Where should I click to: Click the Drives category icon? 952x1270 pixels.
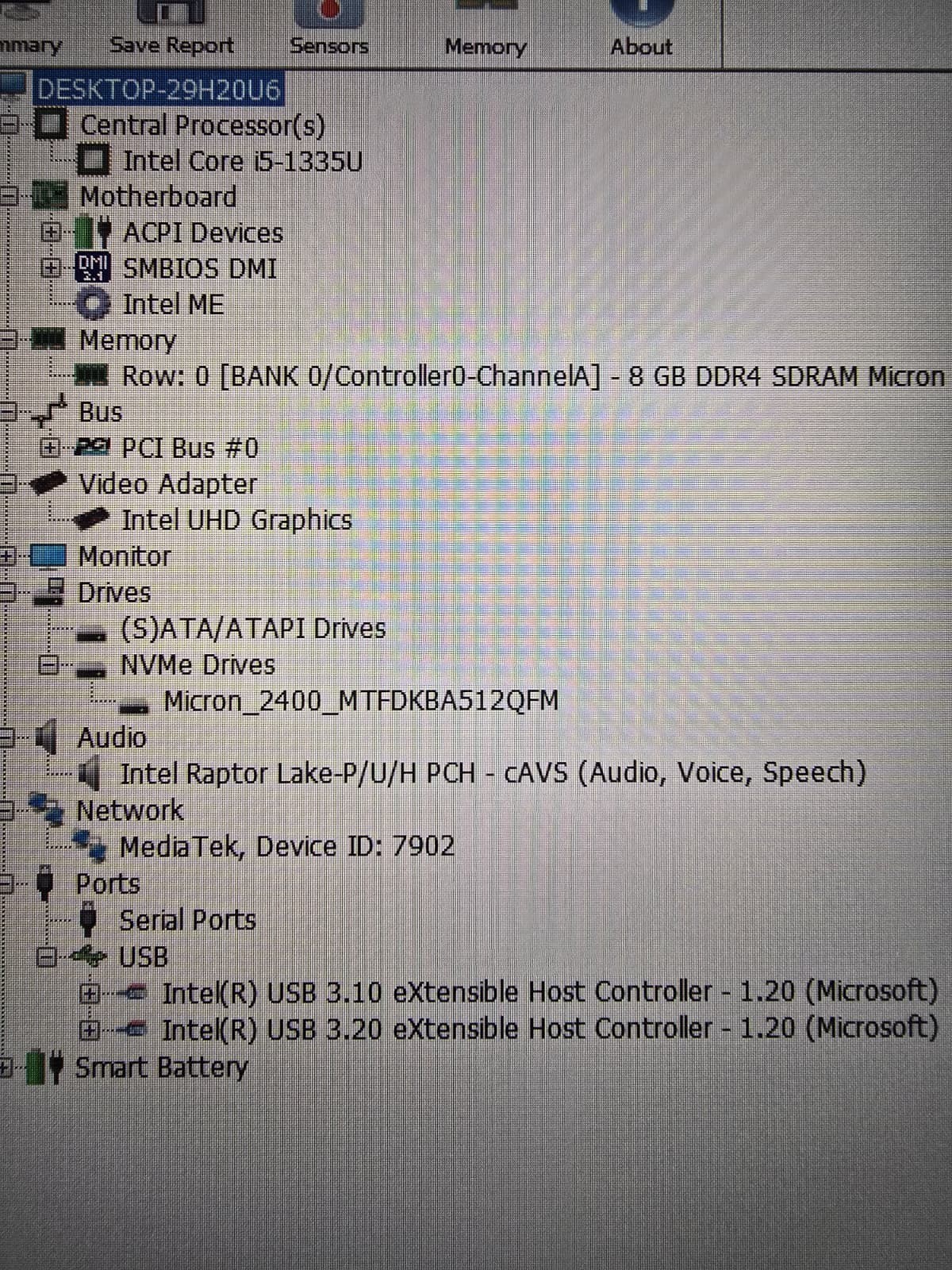coord(50,593)
